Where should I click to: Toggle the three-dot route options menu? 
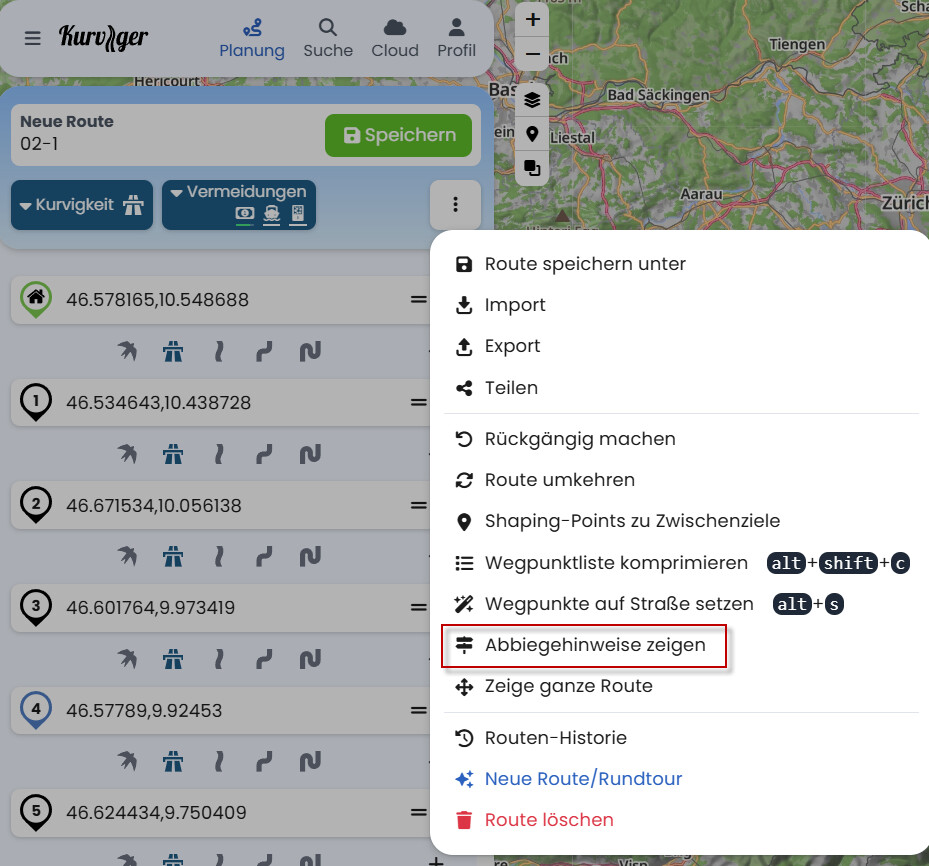pyautogui.click(x=455, y=205)
